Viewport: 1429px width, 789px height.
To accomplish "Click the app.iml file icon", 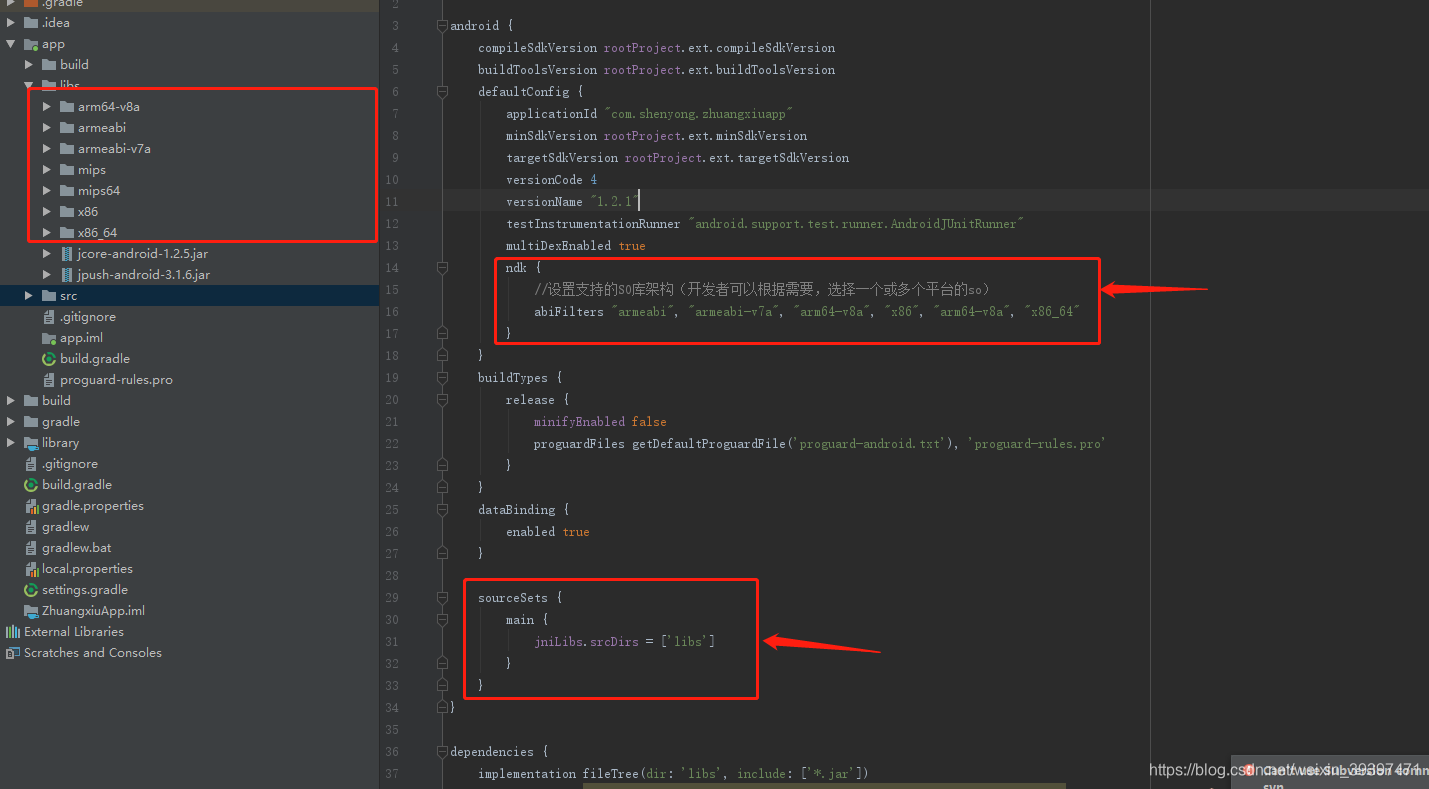I will (49, 337).
